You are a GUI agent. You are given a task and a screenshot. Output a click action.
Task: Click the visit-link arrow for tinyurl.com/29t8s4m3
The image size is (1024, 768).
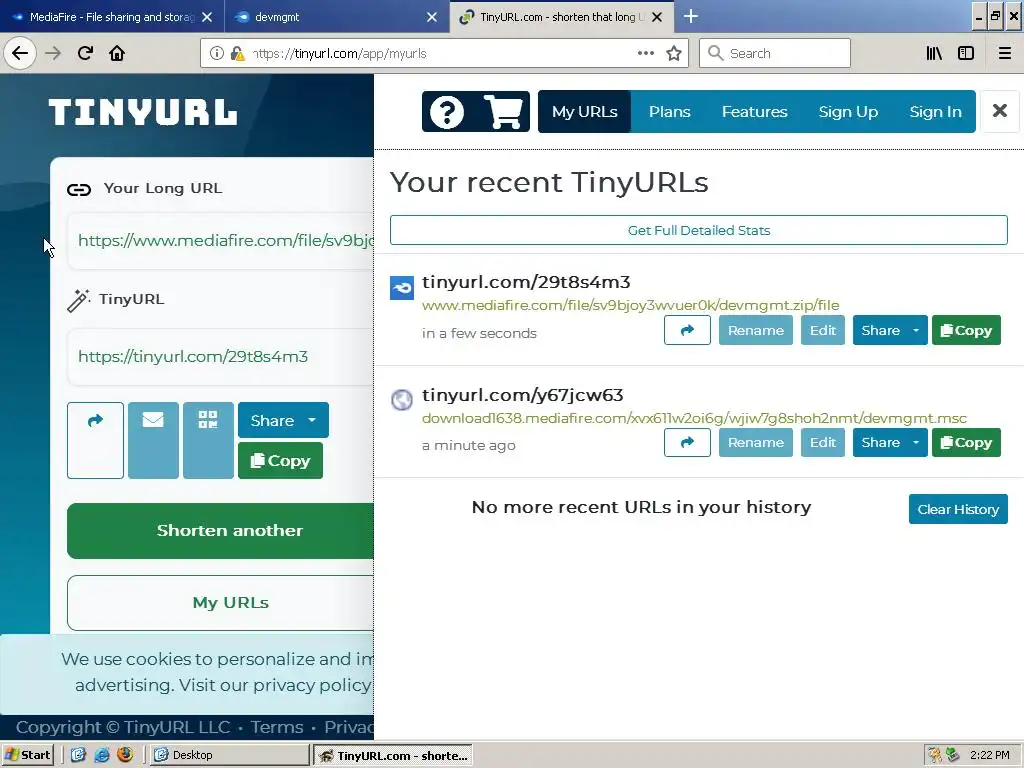[687, 330]
